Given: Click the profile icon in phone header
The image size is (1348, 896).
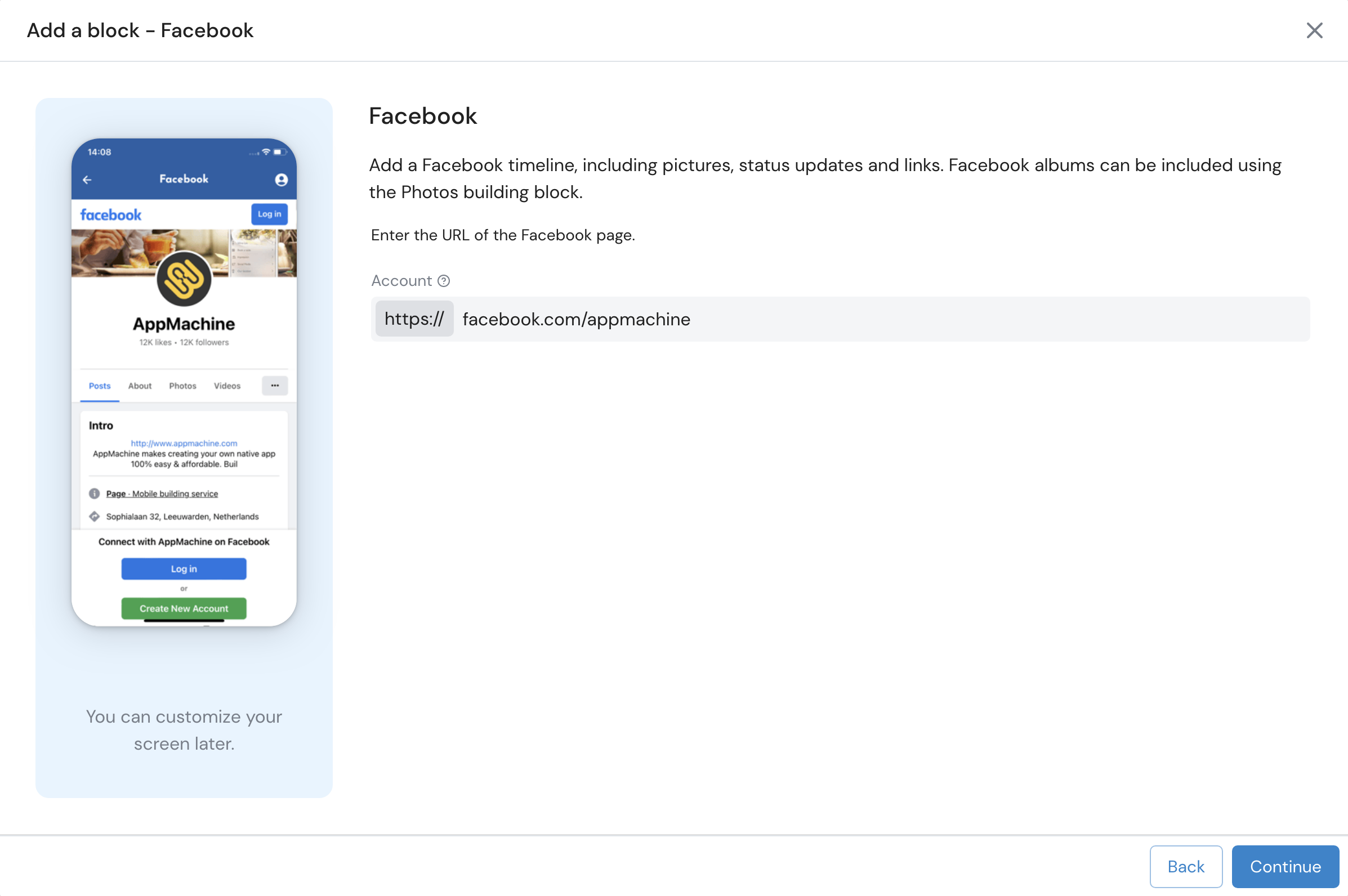Looking at the screenshot, I should coord(280,180).
